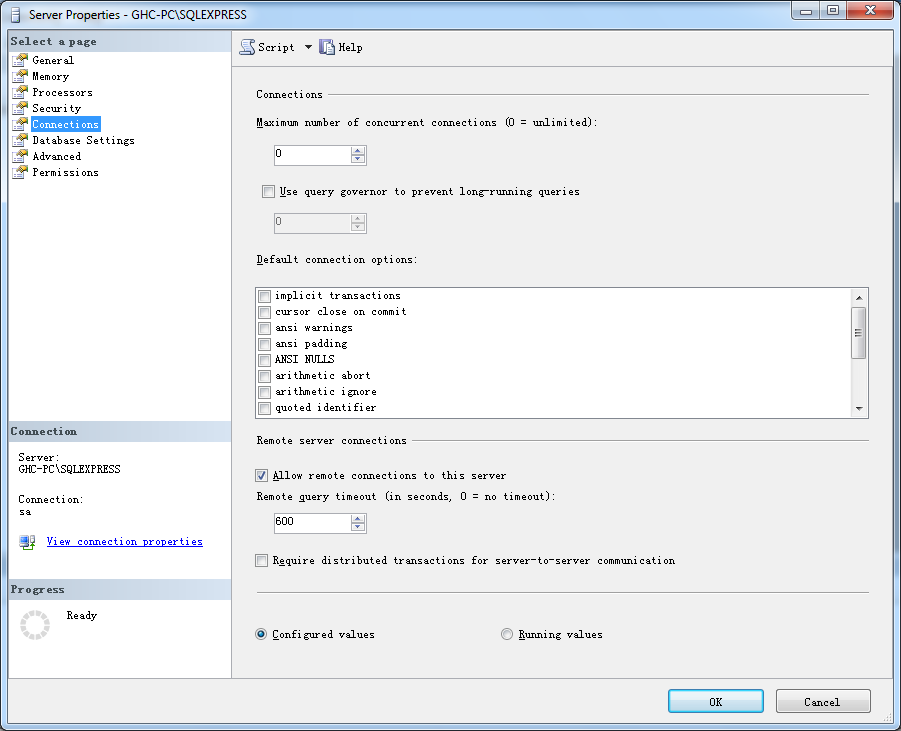Select the Database Settings page

[x=83, y=140]
